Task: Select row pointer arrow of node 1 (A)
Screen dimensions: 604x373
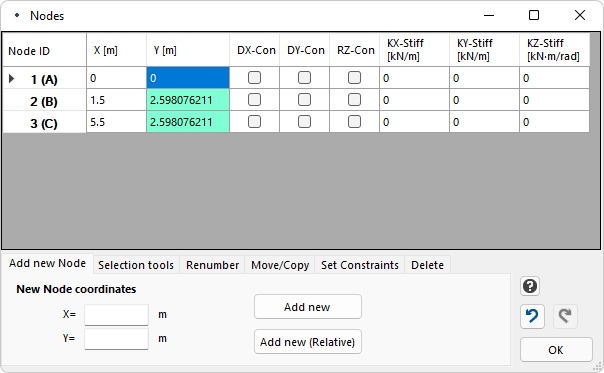Action: point(12,79)
